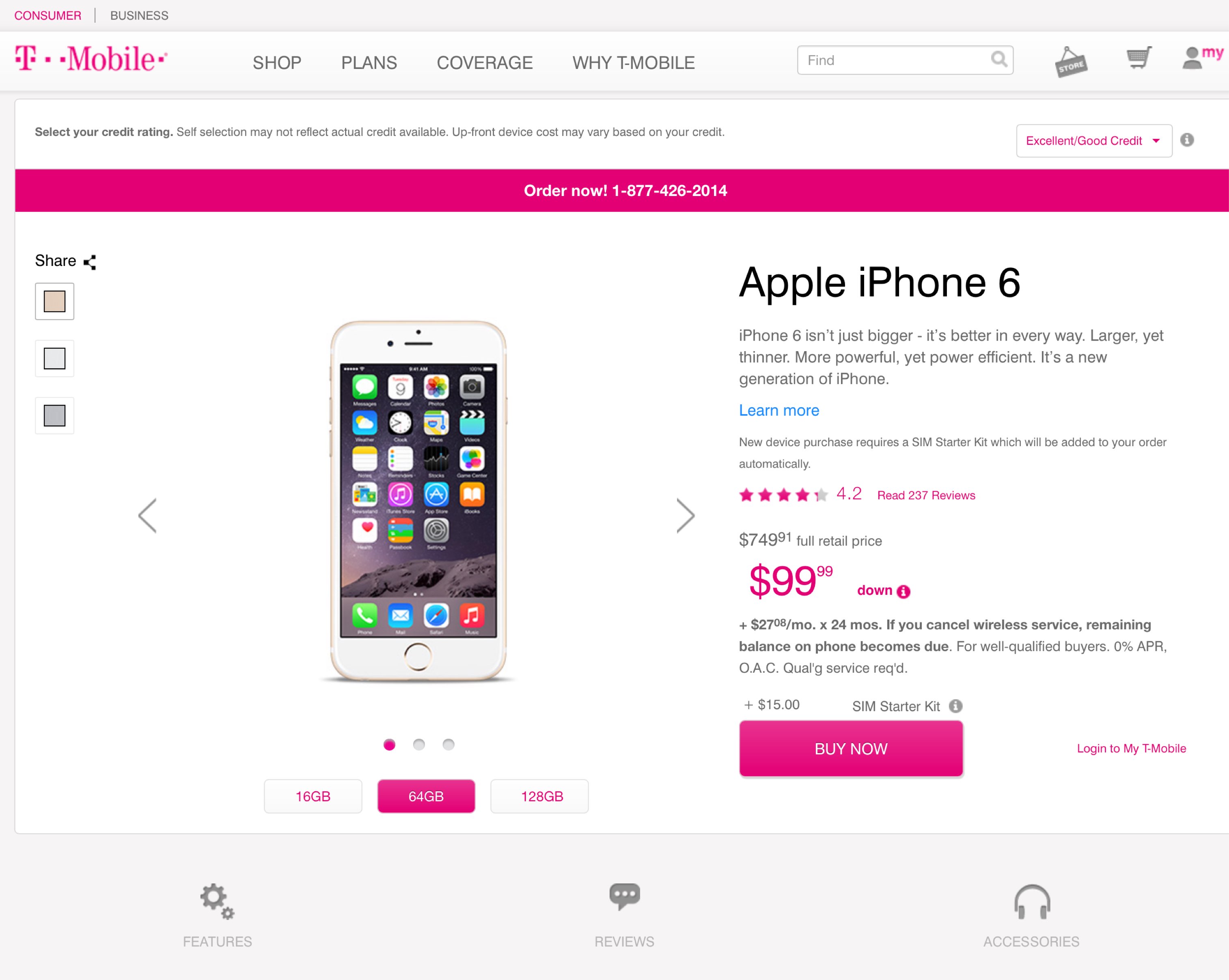The width and height of the screenshot is (1229, 980).
Task: Open the My T-Mobile account icon
Action: click(x=1202, y=58)
